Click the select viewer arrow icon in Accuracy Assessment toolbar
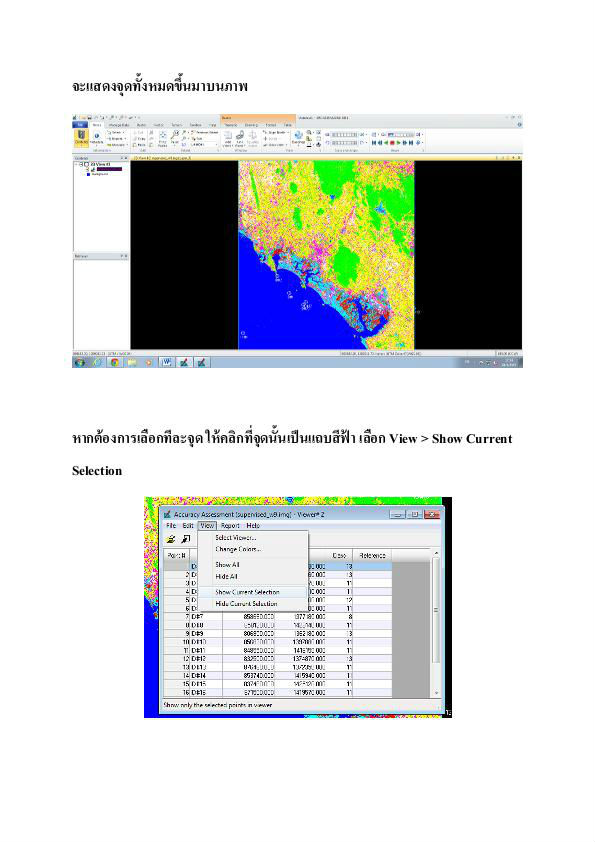 (x=185, y=539)
